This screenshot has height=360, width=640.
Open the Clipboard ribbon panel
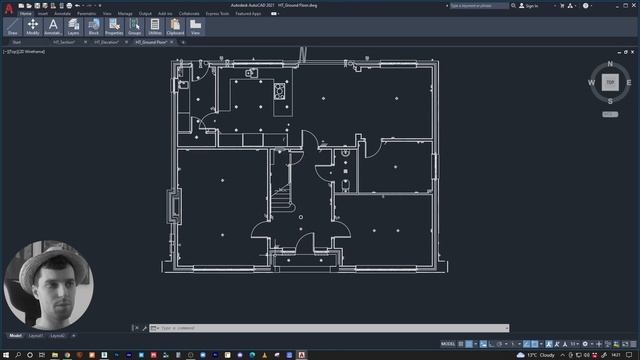(175, 27)
